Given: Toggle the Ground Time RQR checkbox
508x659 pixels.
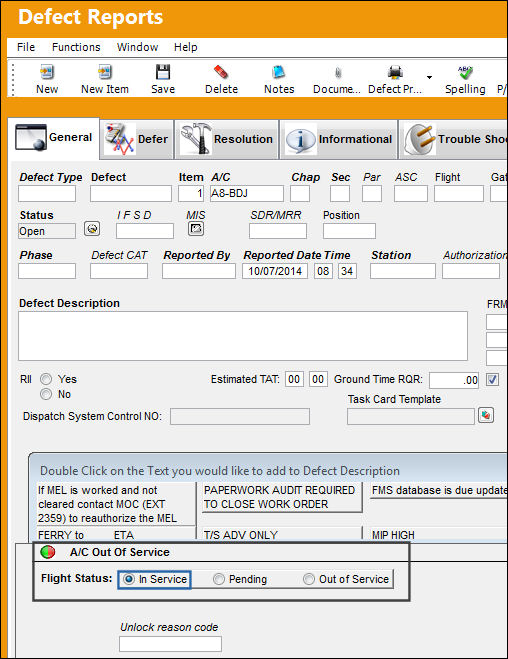Looking at the screenshot, I should [x=492, y=380].
